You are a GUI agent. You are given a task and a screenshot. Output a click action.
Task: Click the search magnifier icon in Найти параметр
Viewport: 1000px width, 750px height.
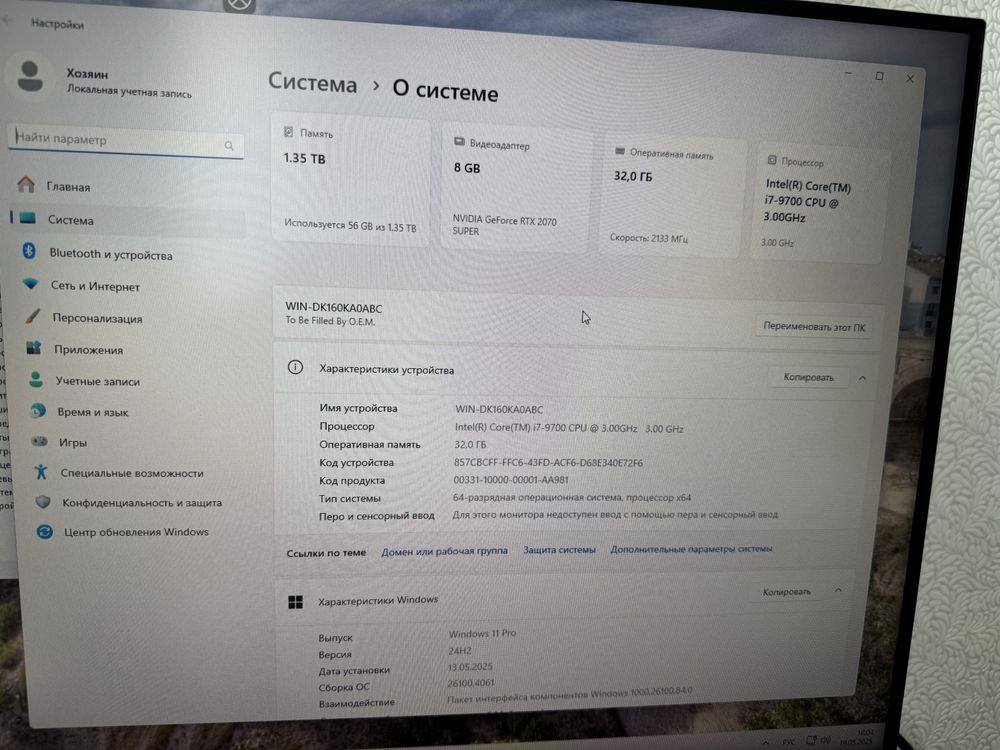pyautogui.click(x=229, y=146)
